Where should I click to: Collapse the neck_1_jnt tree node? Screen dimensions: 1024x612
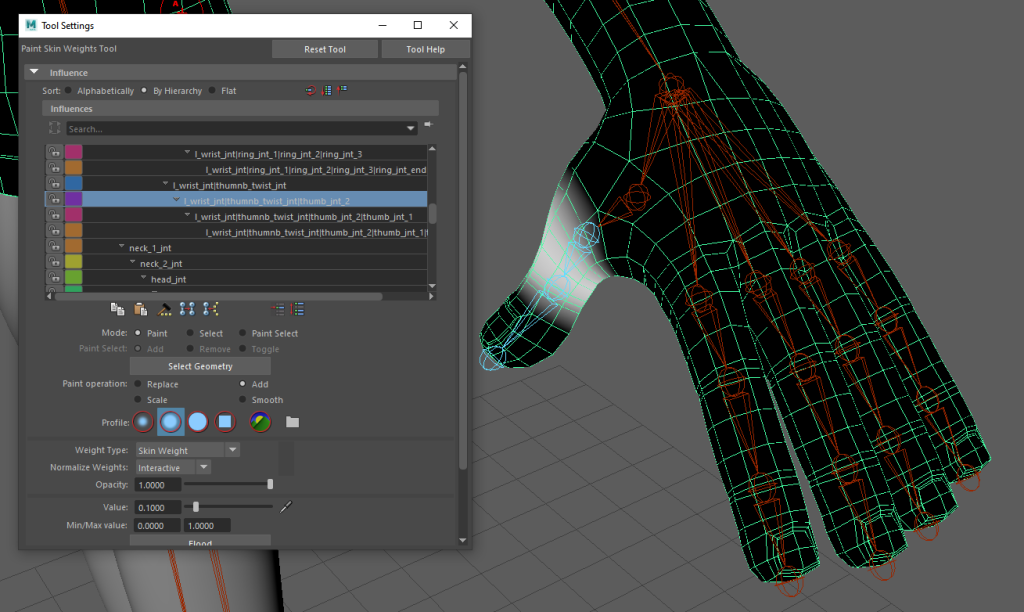[121, 247]
